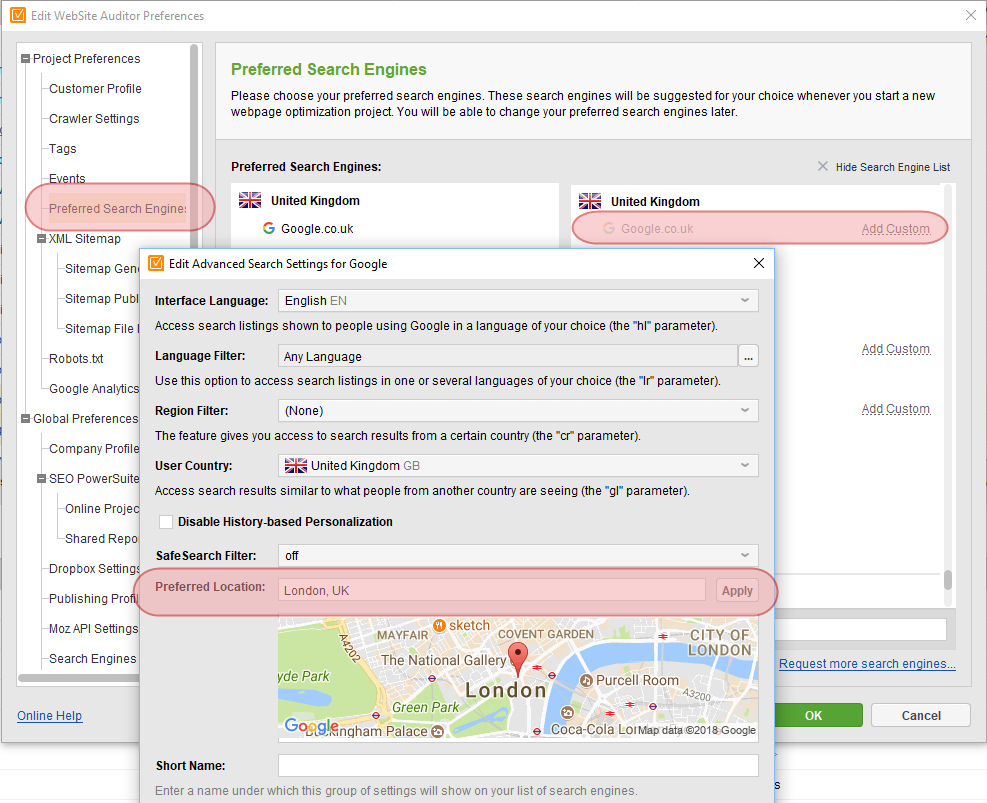987x803 pixels.
Task: Open the Online Help link
Action: coord(50,716)
